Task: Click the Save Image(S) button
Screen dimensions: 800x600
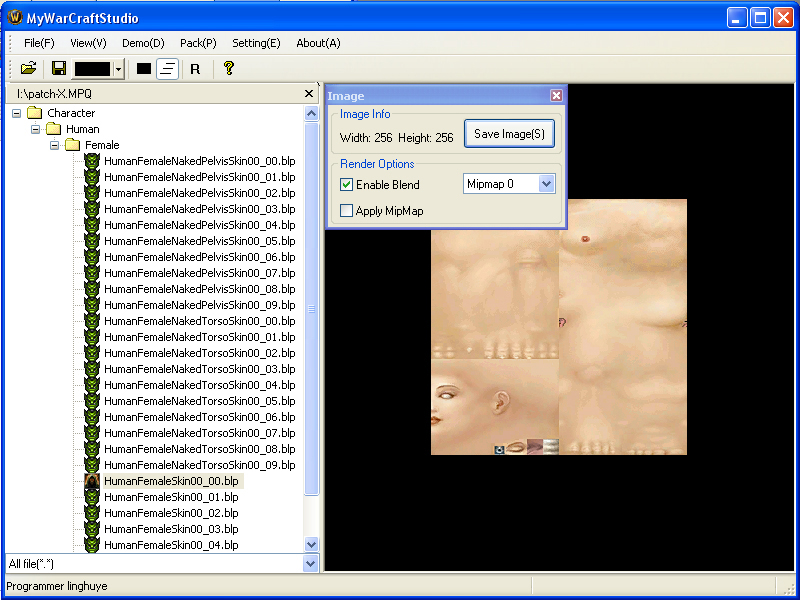Action: [x=509, y=134]
